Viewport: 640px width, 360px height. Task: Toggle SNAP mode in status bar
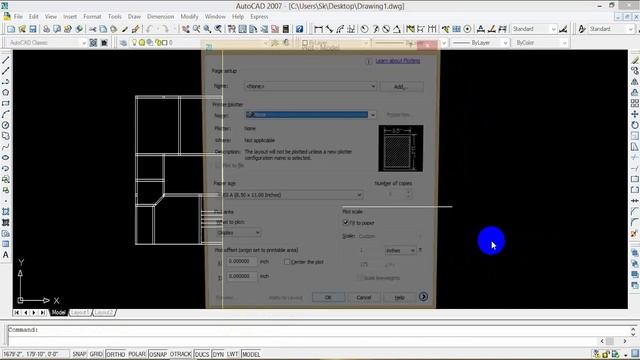[79, 354]
